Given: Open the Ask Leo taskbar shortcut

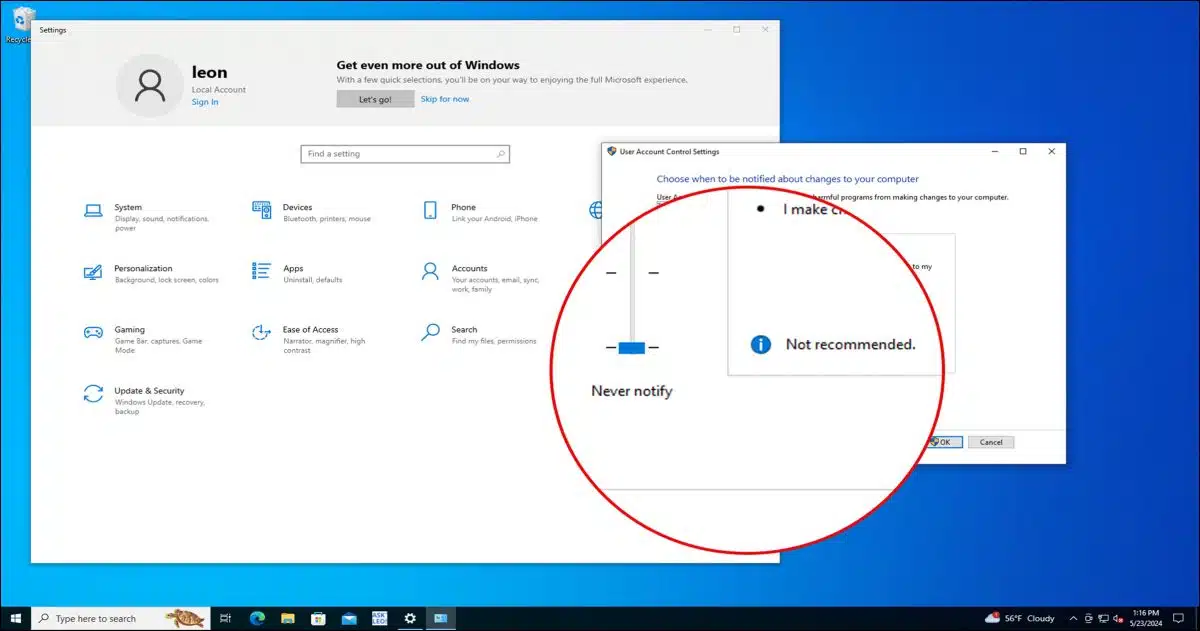Looking at the screenshot, I should coord(379,618).
